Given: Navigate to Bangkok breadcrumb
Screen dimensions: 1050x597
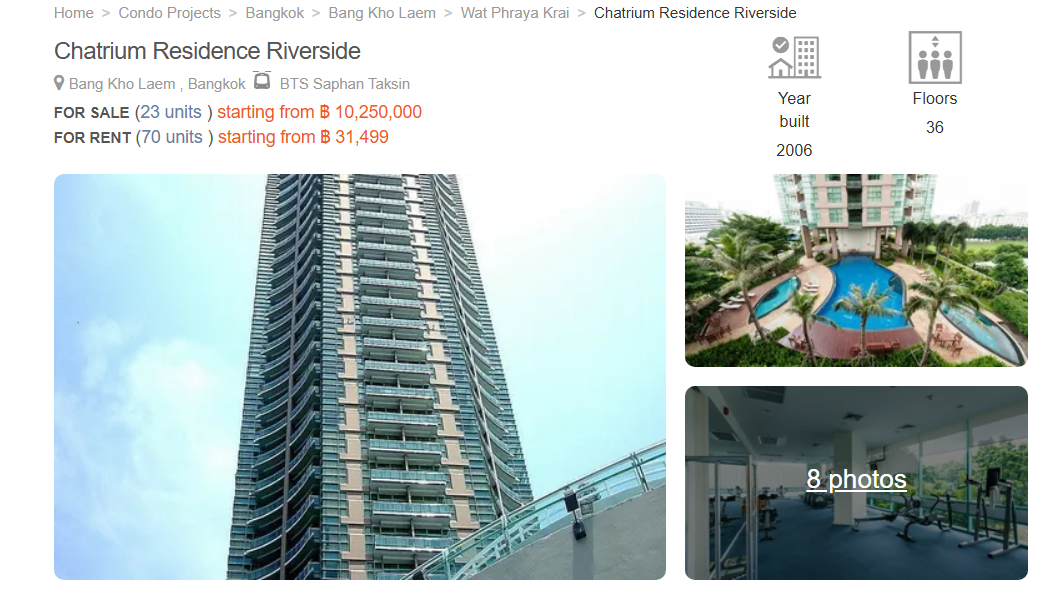Looking at the screenshot, I should [x=275, y=13].
